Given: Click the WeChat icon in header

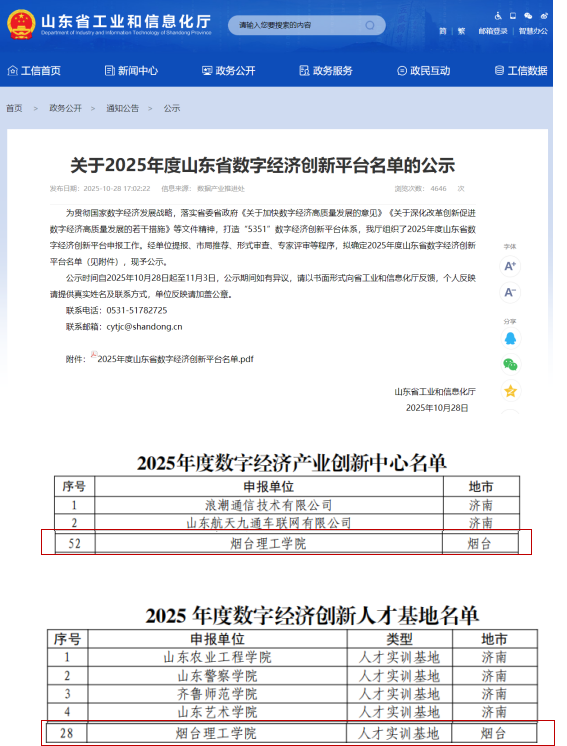Looking at the screenshot, I should (528, 16).
